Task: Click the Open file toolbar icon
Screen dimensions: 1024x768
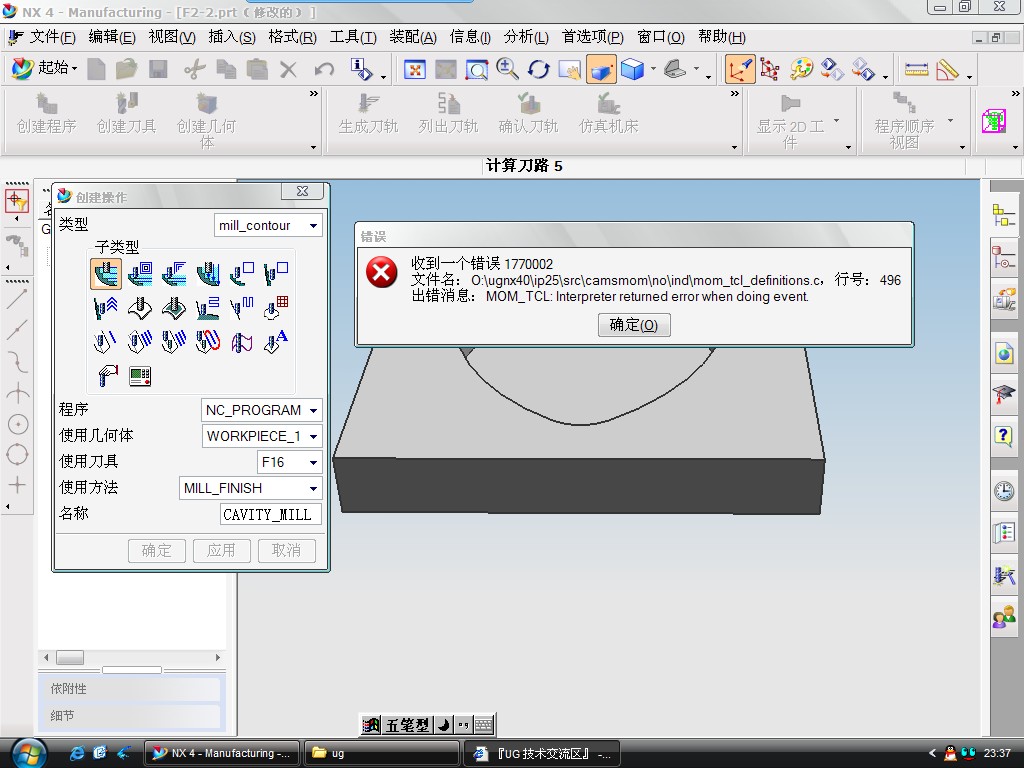Action: 126,69
